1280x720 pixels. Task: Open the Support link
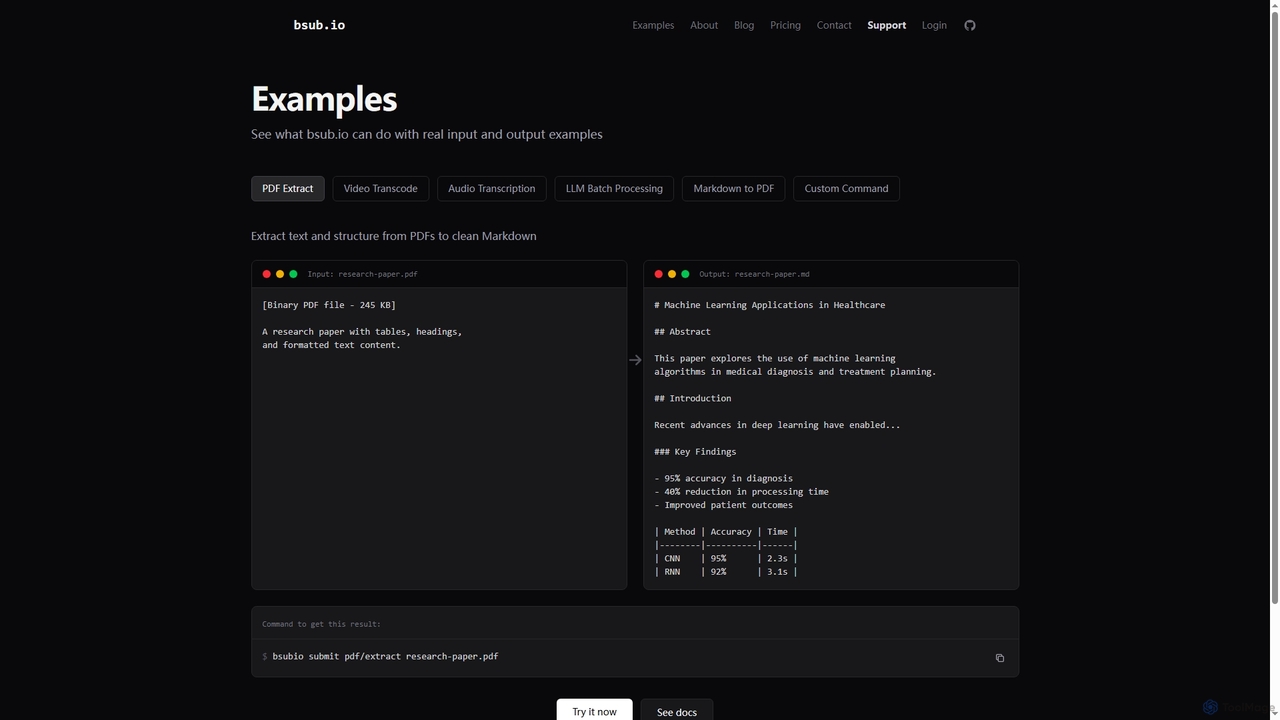(886, 25)
